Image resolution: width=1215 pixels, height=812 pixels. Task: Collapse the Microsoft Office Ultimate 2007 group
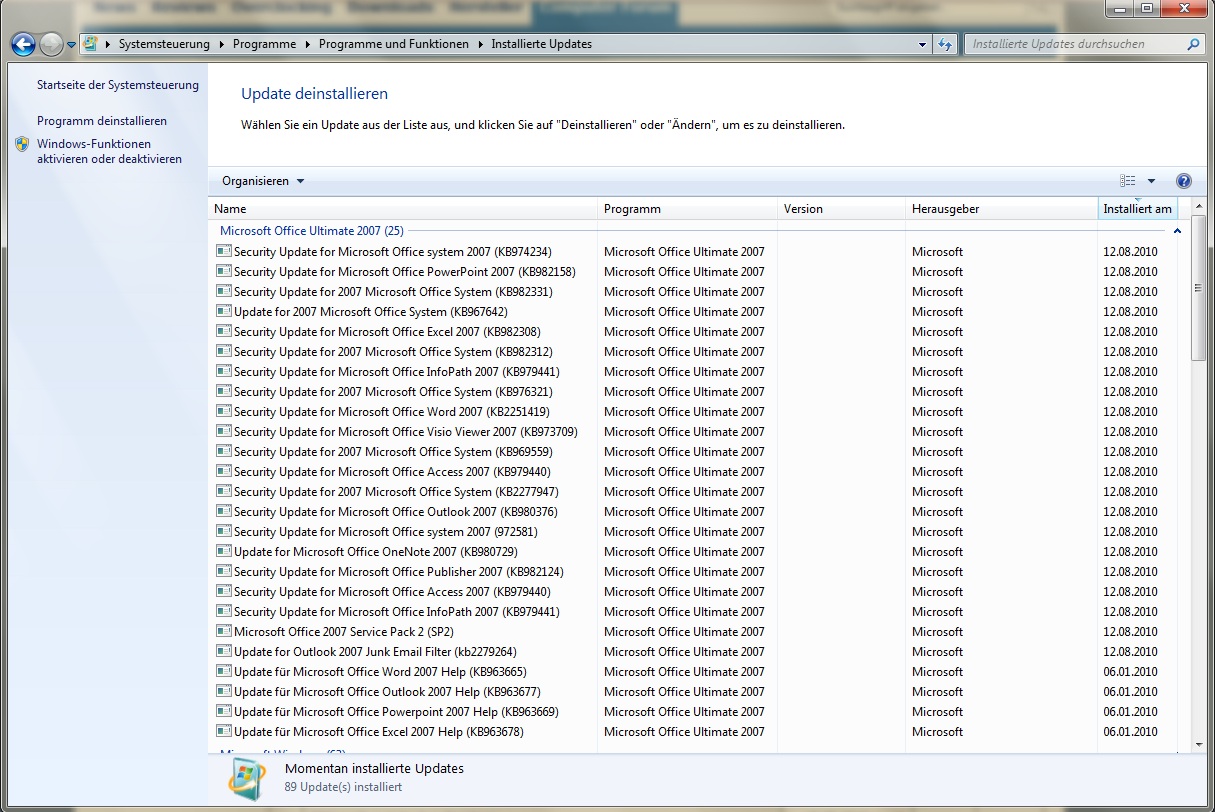[x=1177, y=231]
